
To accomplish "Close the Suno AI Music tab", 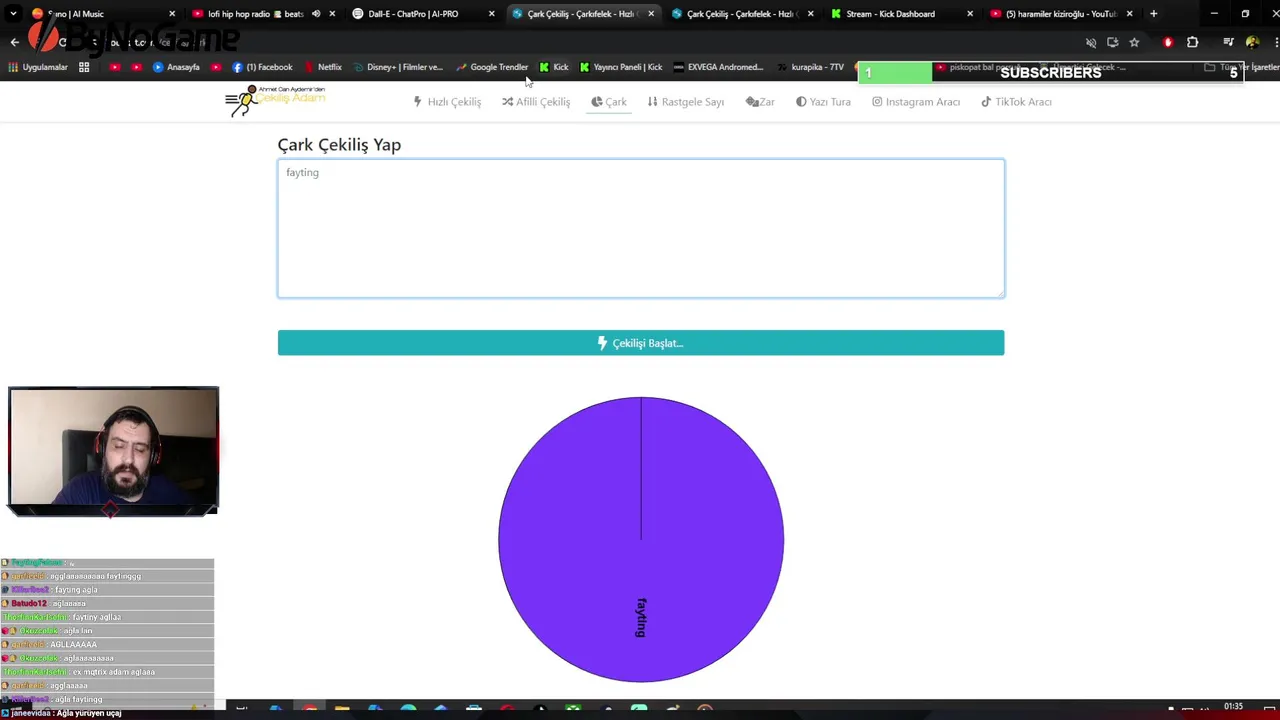I will click(172, 14).
